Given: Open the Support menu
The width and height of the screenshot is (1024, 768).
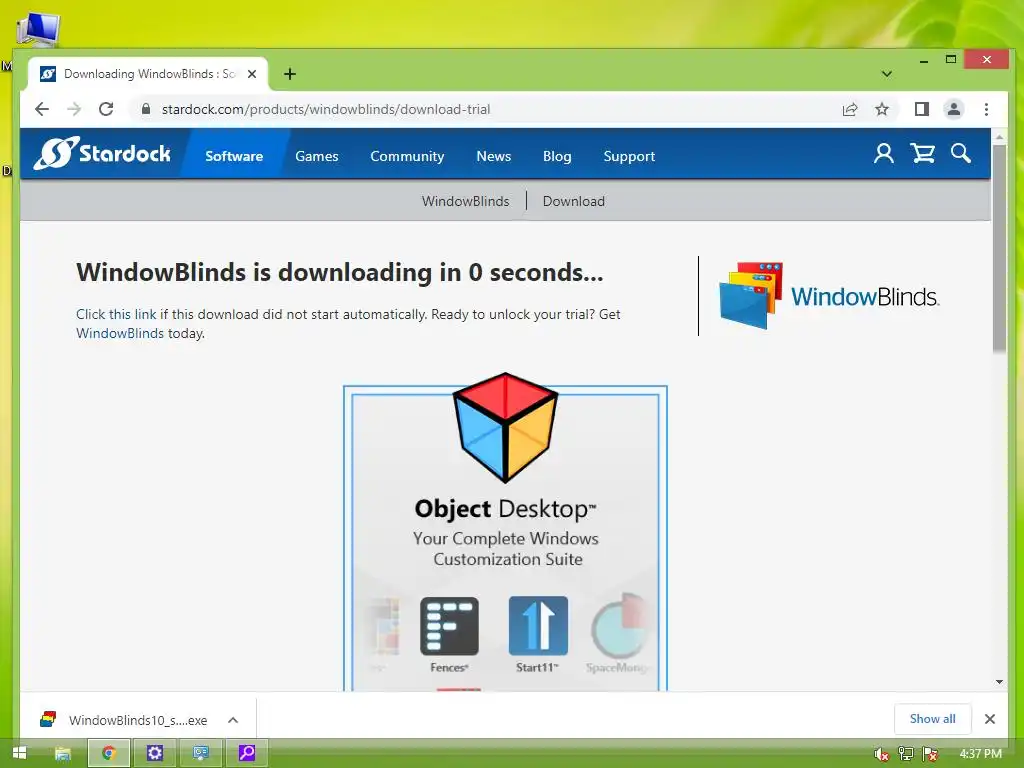Looking at the screenshot, I should 629,156.
